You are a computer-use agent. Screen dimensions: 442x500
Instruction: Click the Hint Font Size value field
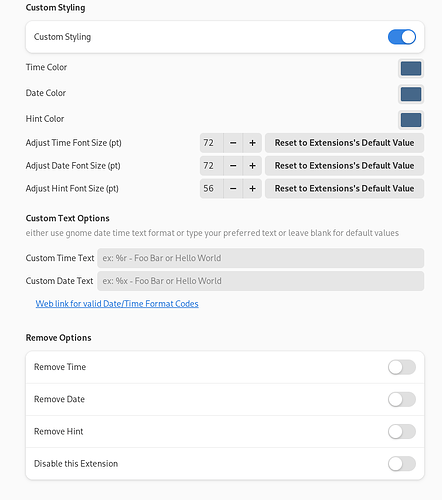211,189
